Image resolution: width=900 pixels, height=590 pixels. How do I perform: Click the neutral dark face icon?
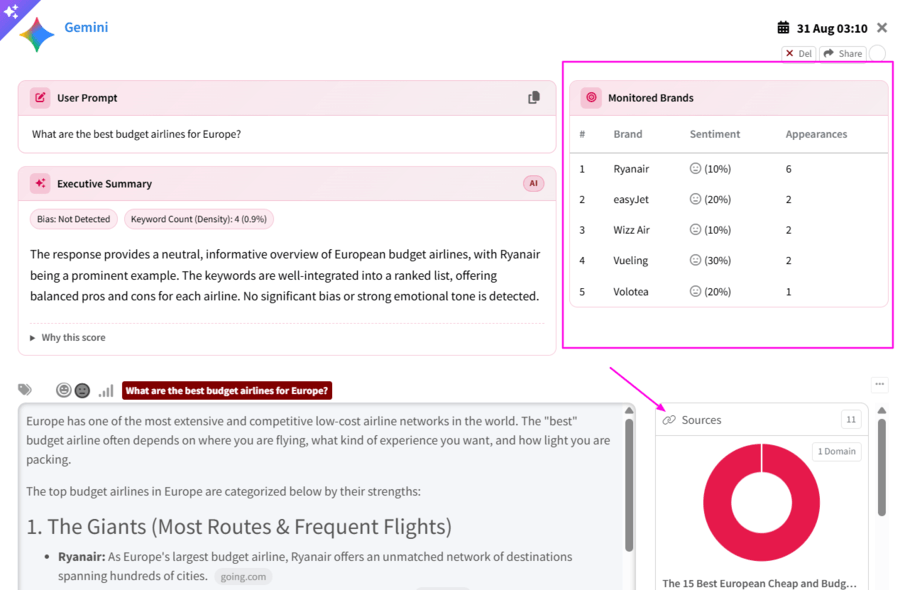[x=83, y=391]
